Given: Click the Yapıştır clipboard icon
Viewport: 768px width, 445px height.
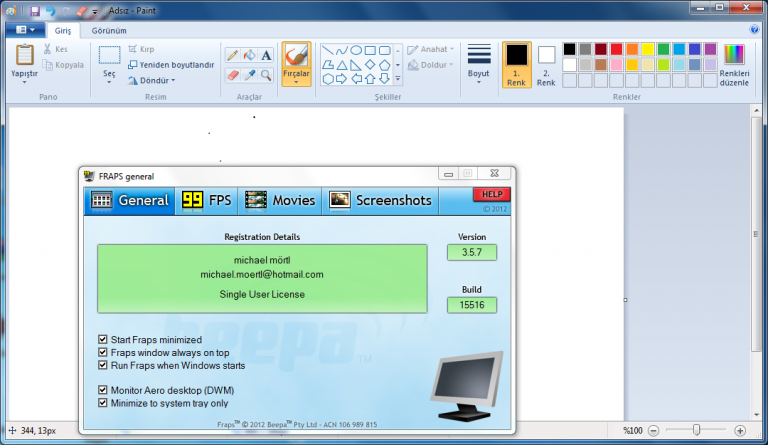Looking at the screenshot, I should click(24, 55).
